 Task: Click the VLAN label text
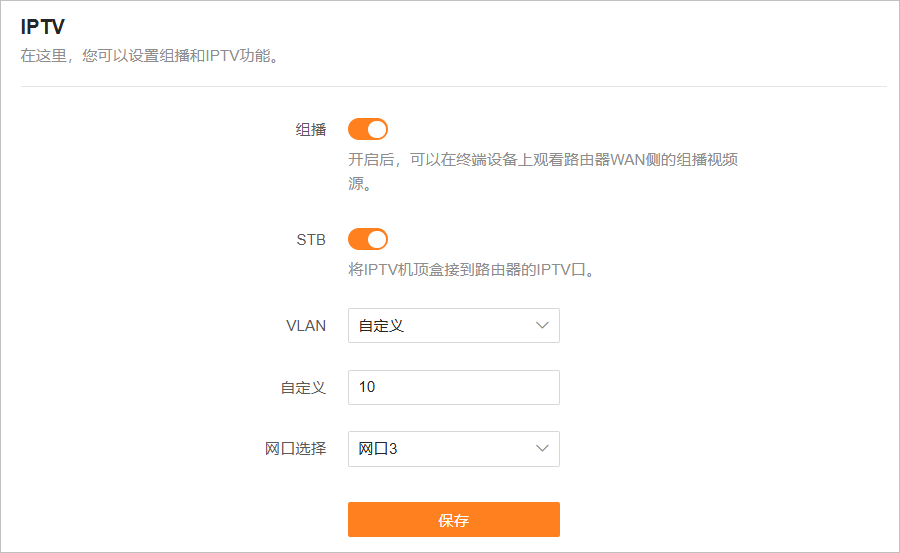tap(306, 326)
